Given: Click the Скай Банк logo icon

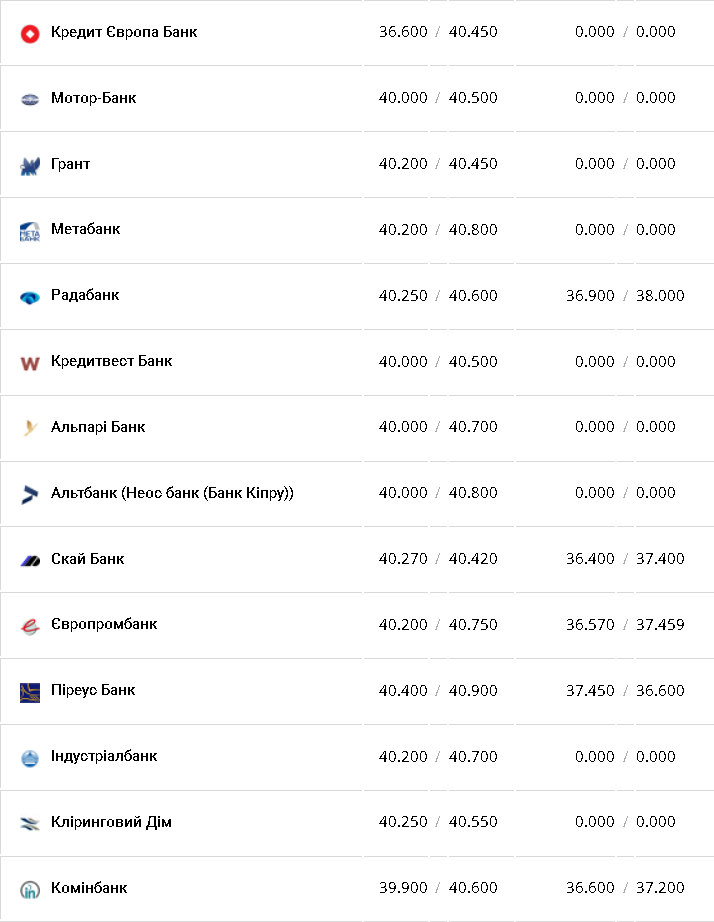Looking at the screenshot, I should (x=30, y=560).
